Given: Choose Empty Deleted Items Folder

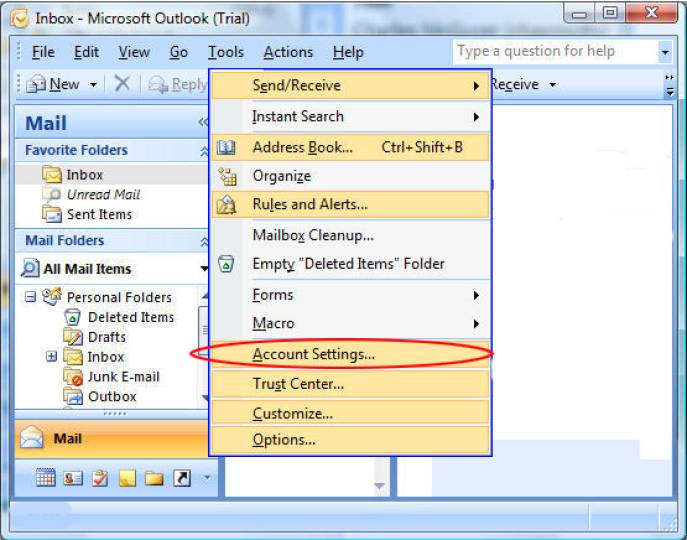Looking at the screenshot, I should click(350, 264).
